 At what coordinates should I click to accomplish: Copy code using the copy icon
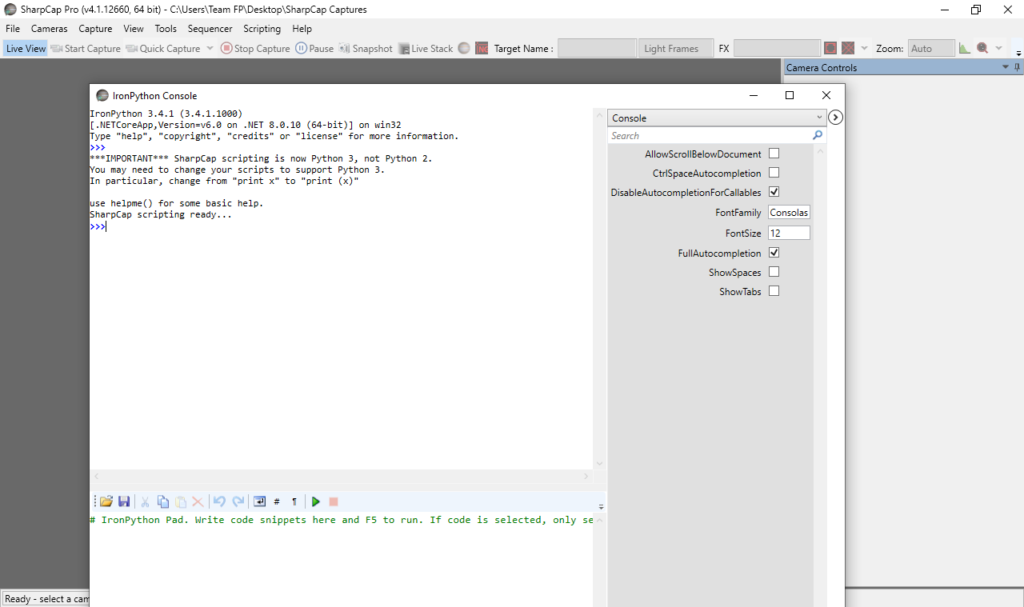pos(163,501)
